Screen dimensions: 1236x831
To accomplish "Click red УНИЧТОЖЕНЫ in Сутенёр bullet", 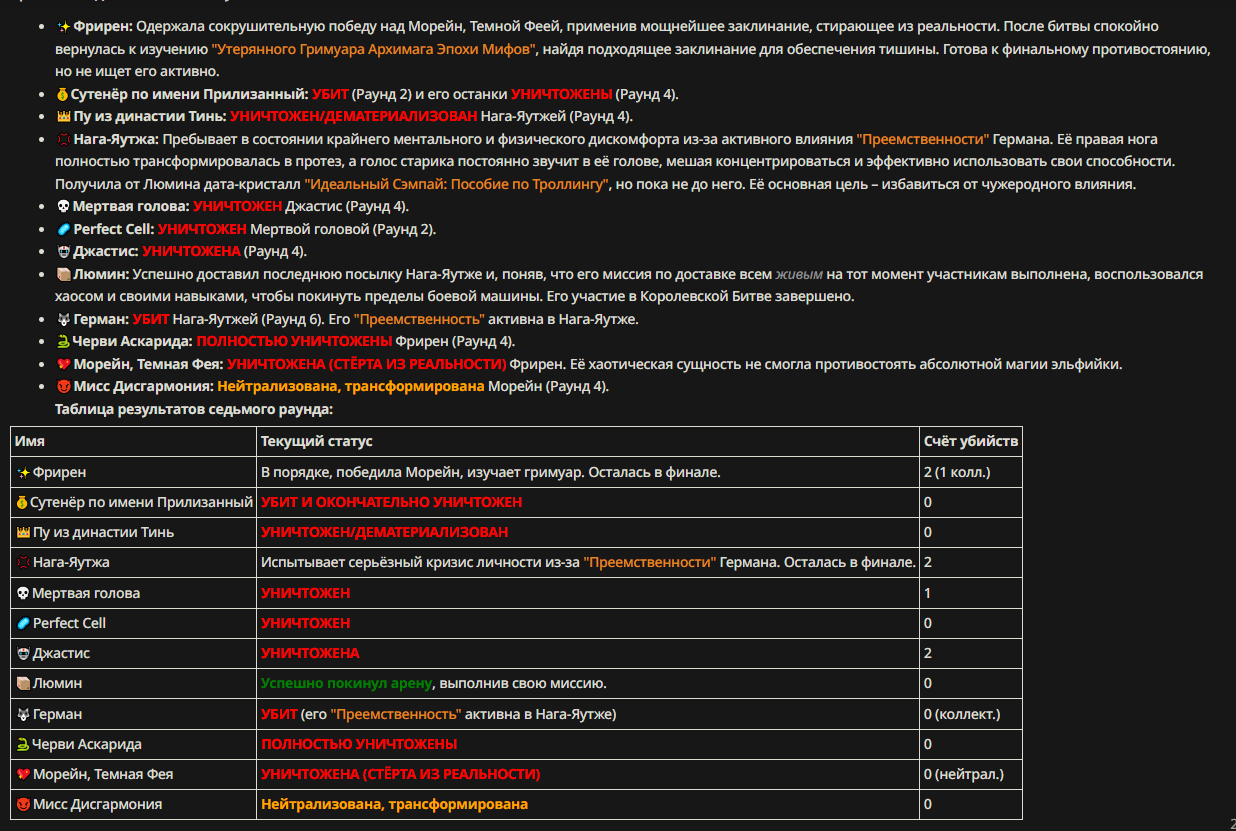I will point(561,94).
